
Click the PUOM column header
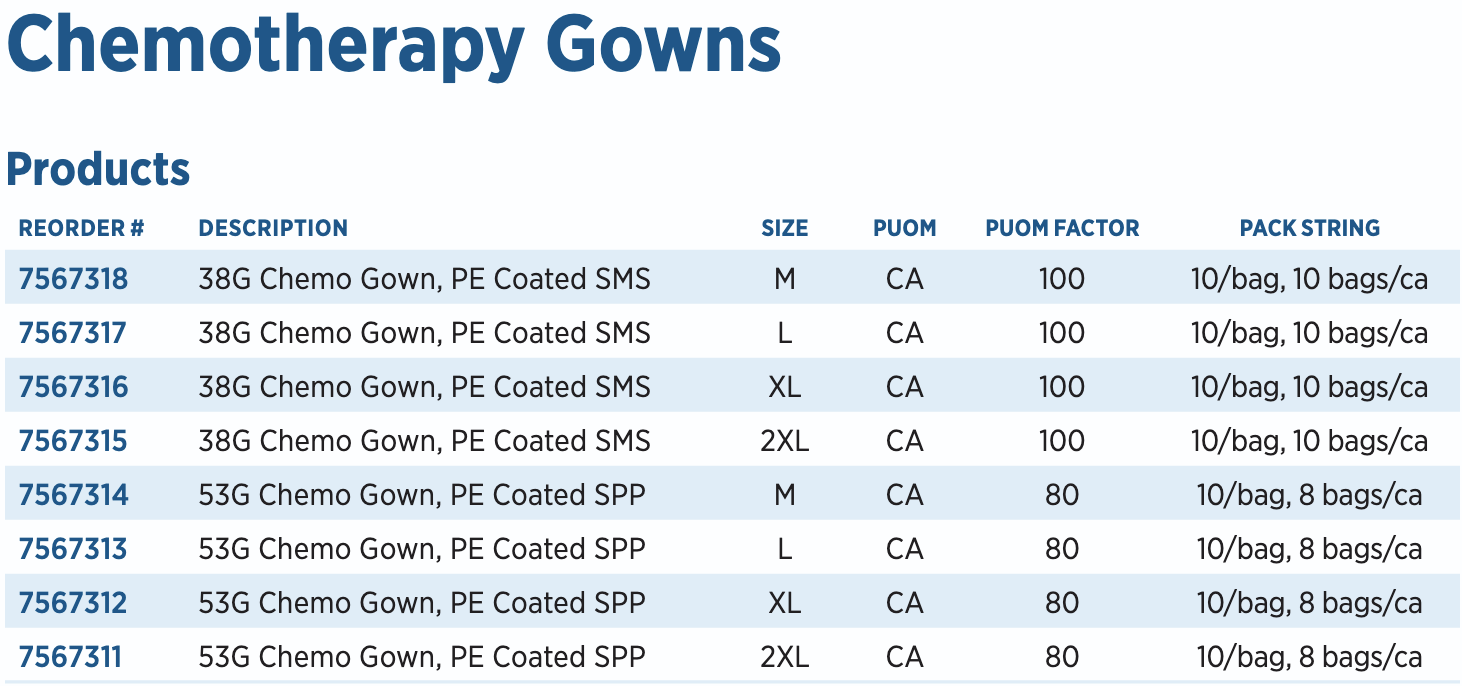[x=904, y=228]
